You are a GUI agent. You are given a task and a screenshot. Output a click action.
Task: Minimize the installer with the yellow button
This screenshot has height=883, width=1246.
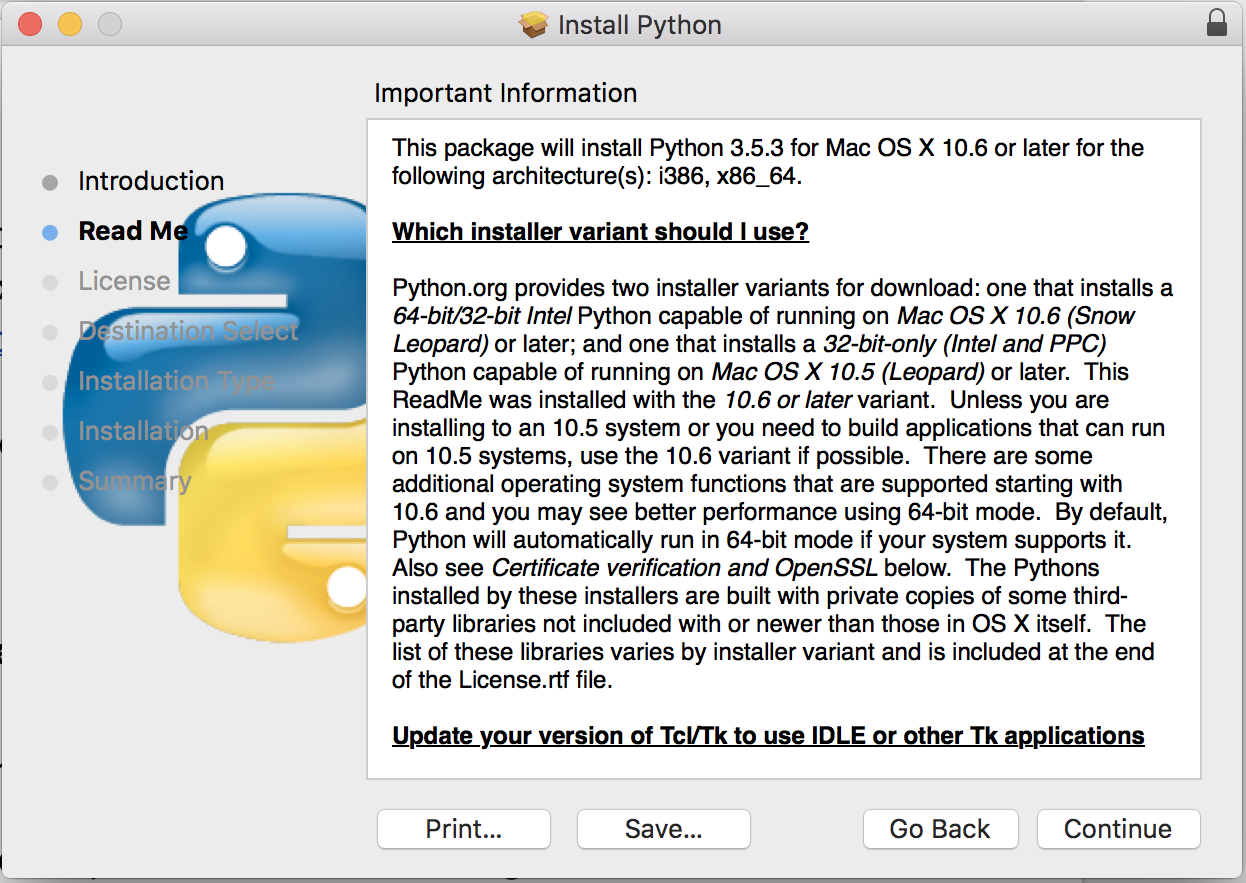tap(70, 24)
